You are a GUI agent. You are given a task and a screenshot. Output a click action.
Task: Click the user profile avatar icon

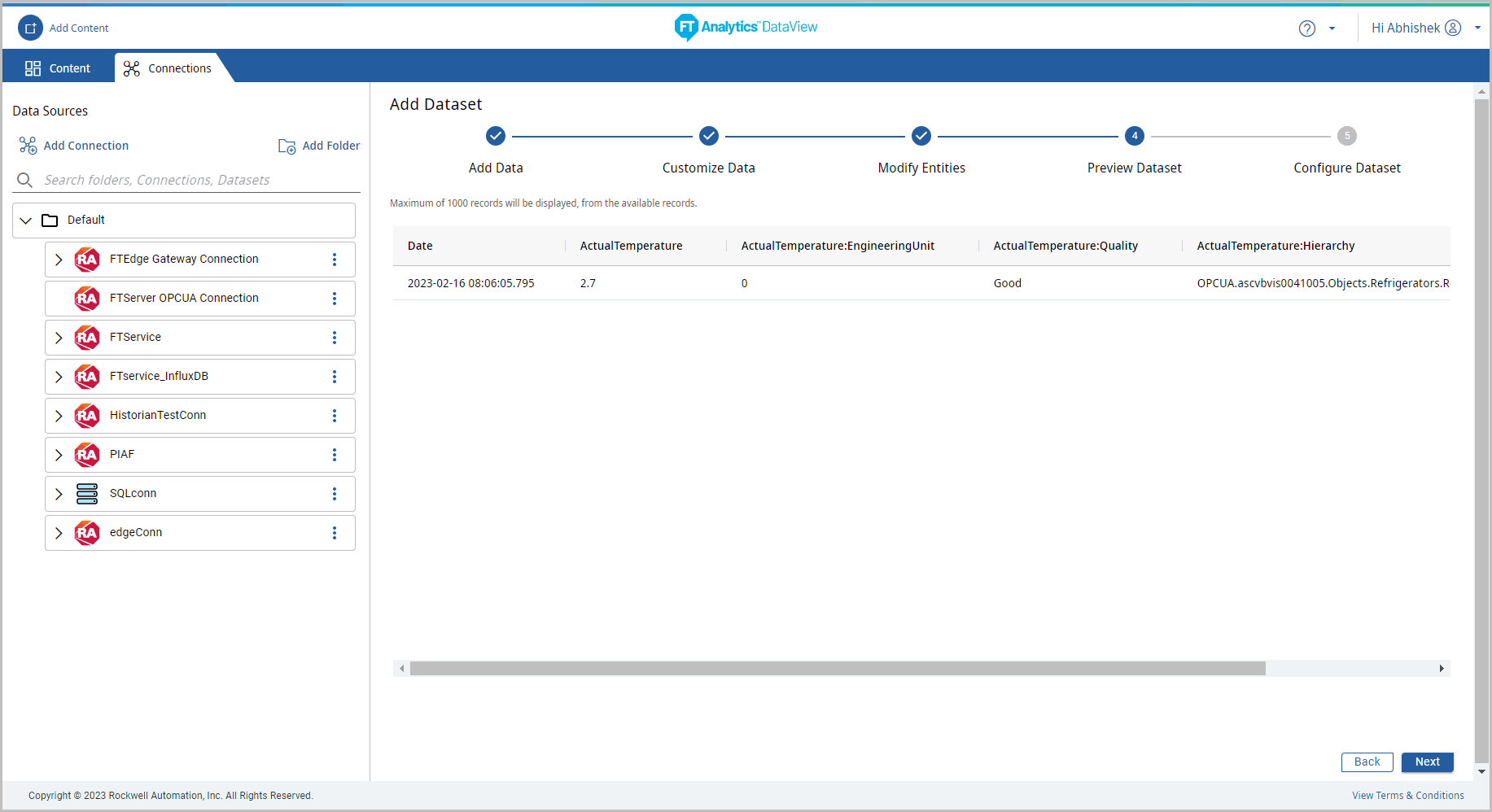pos(1453,28)
